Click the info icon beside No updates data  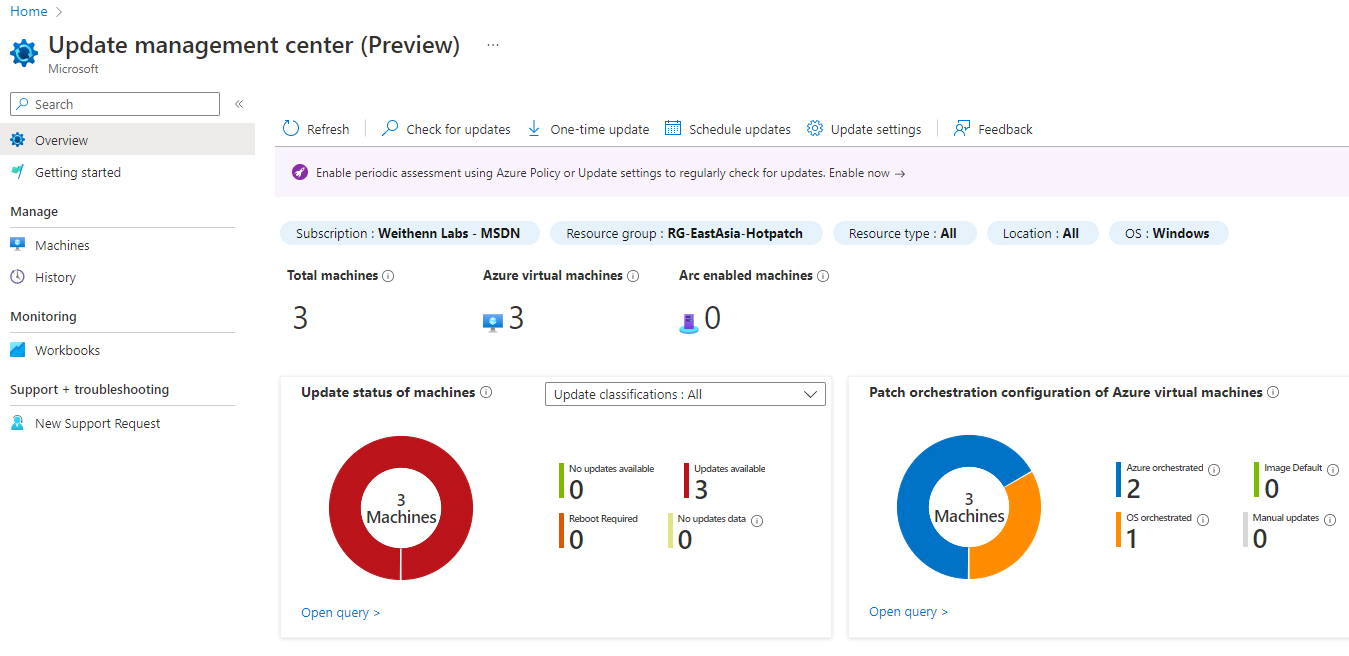coord(757,521)
